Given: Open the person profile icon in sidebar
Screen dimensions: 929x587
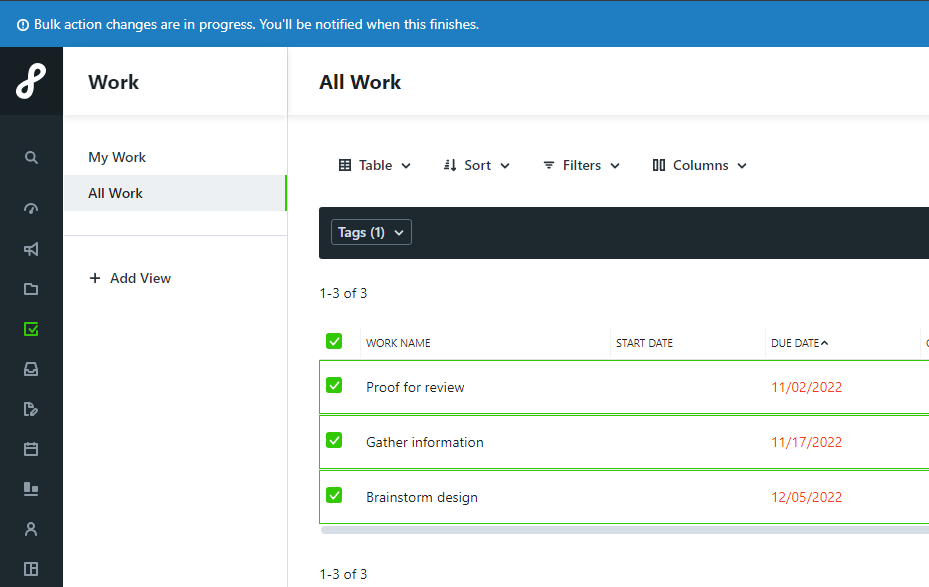Looking at the screenshot, I should (x=31, y=529).
